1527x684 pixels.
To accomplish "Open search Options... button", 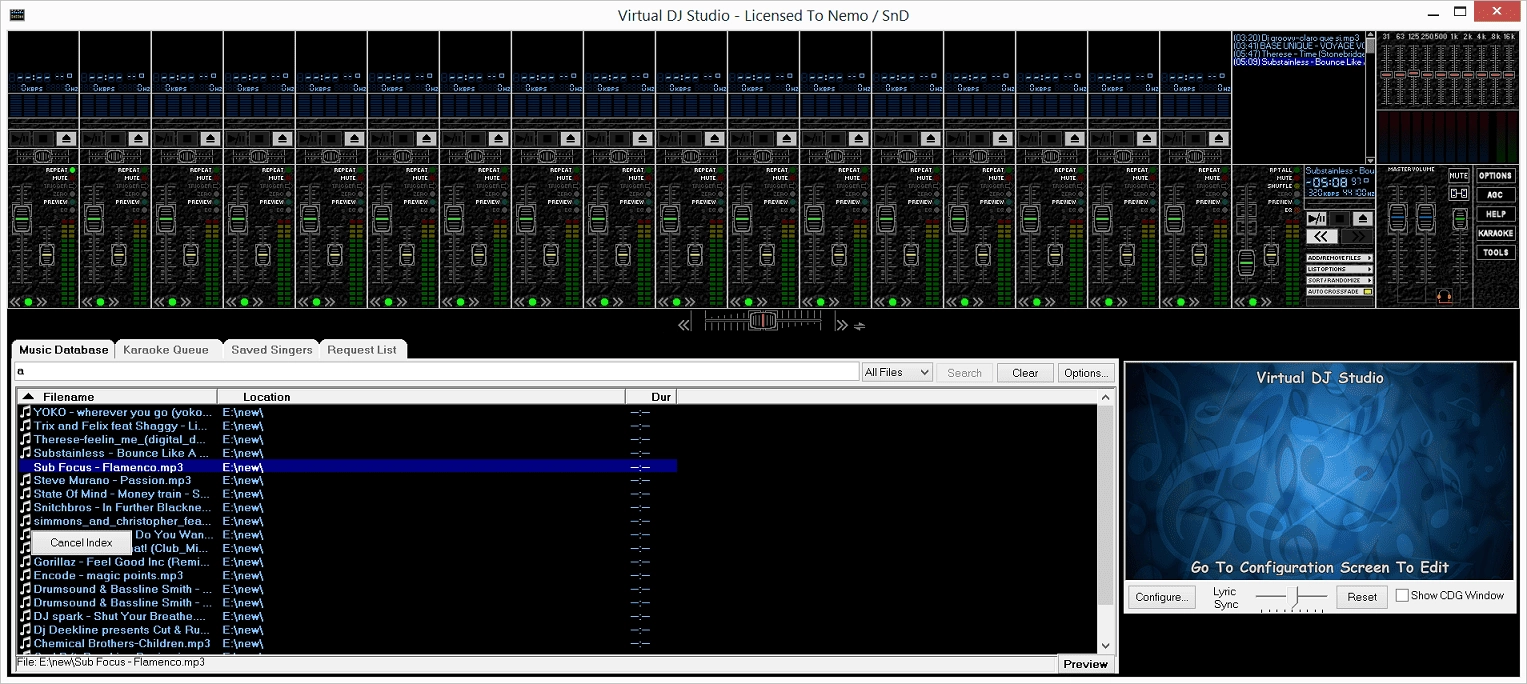I will (x=1086, y=373).
